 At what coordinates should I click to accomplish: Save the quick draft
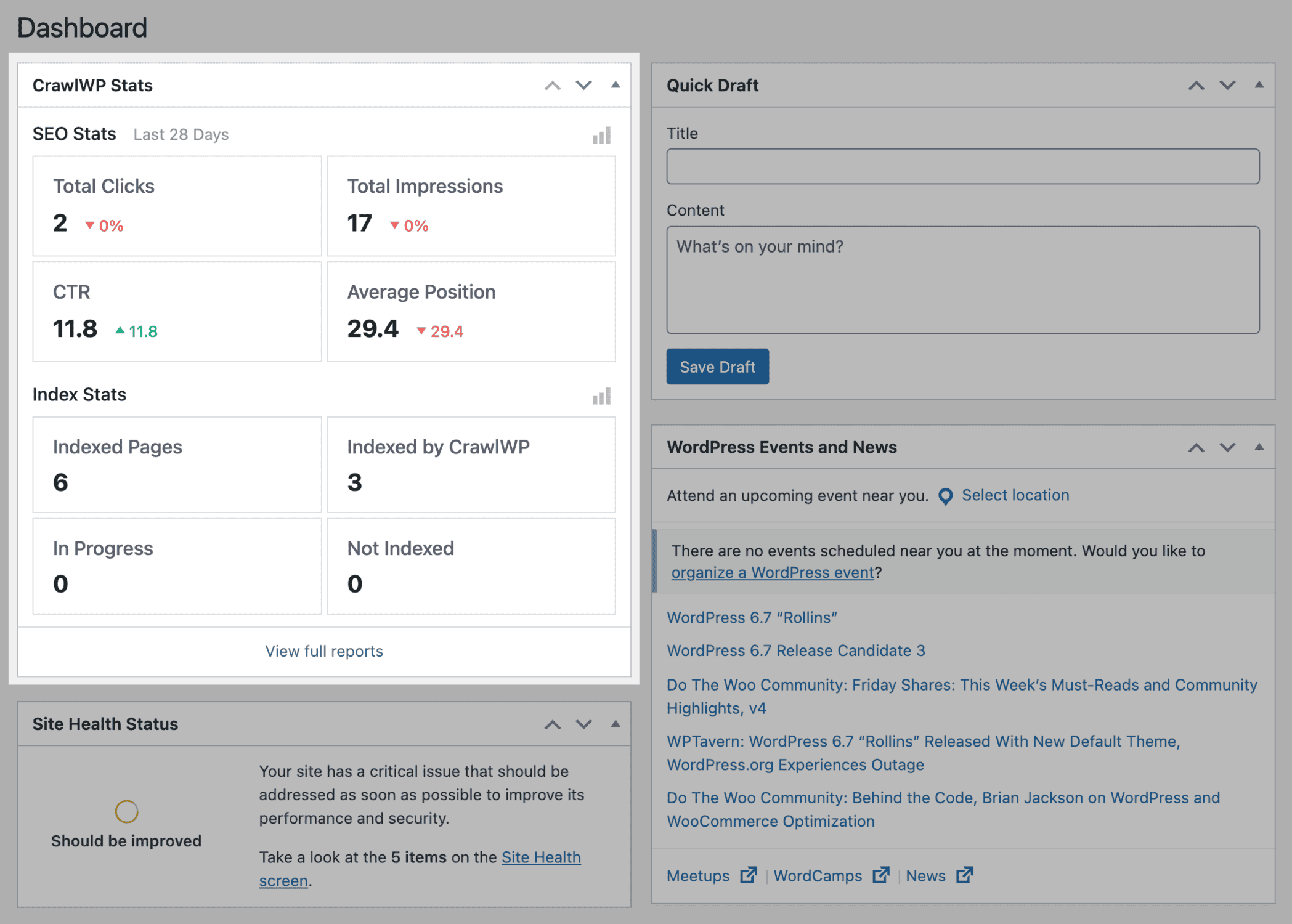717,367
